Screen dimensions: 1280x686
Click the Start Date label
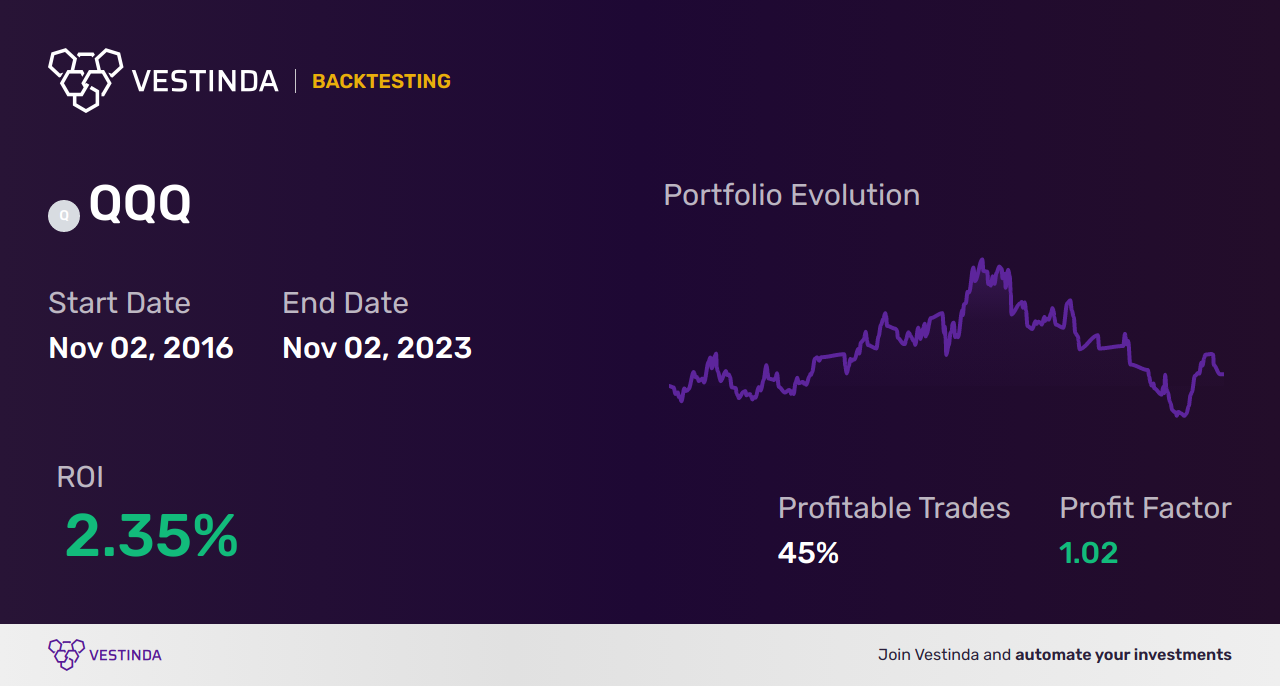[x=119, y=303]
